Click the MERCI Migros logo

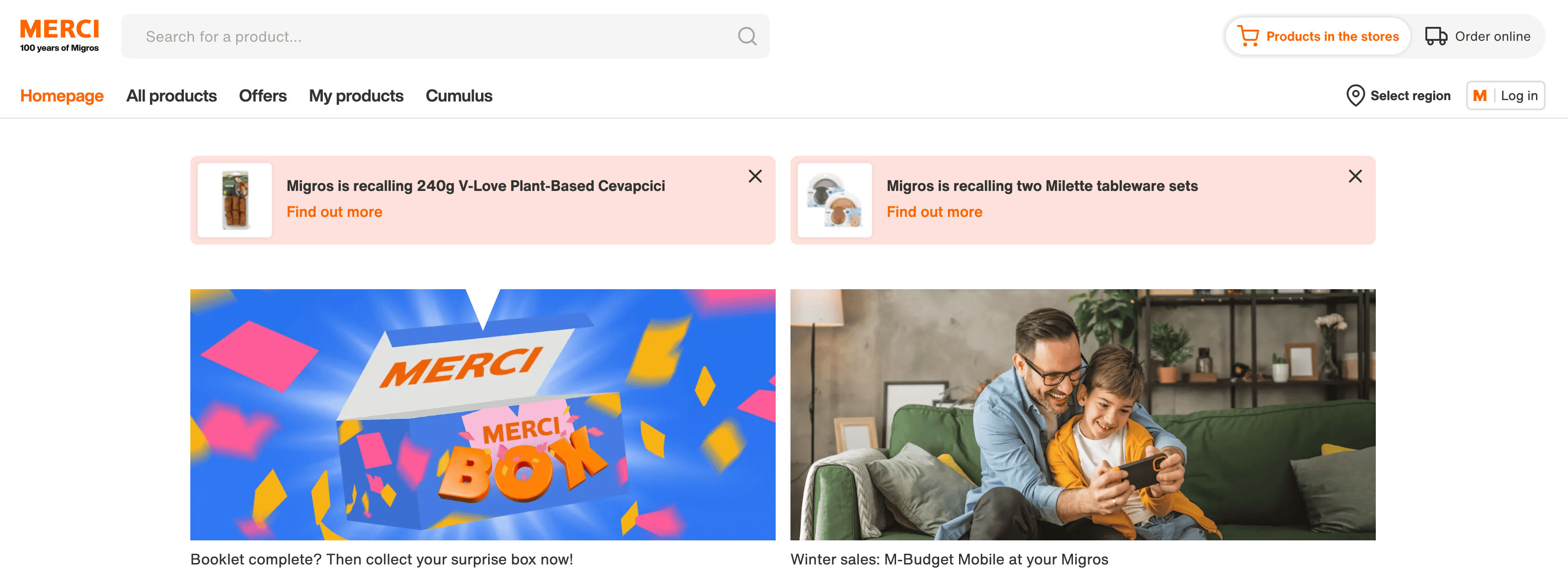point(59,35)
